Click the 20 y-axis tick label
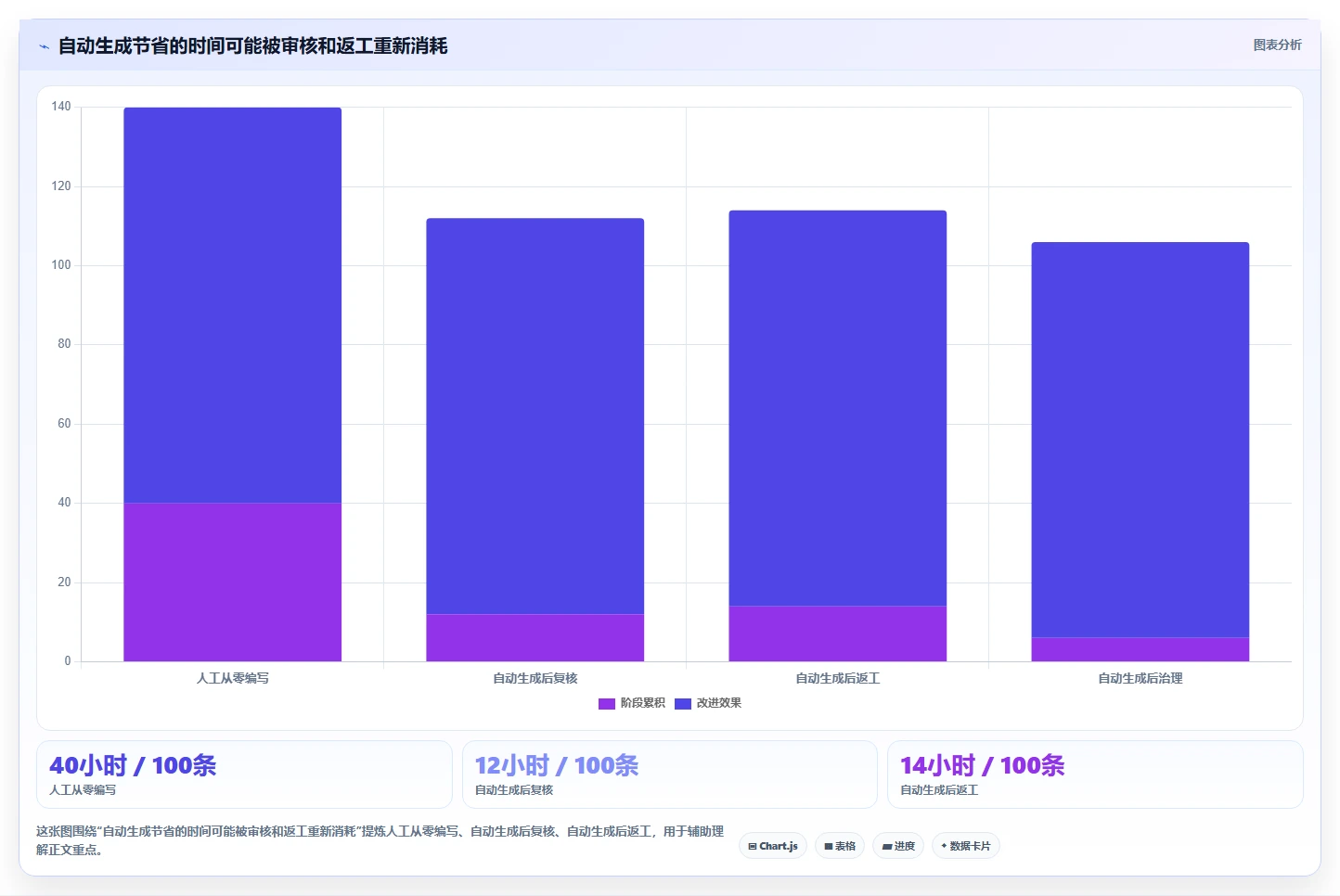 point(64,582)
